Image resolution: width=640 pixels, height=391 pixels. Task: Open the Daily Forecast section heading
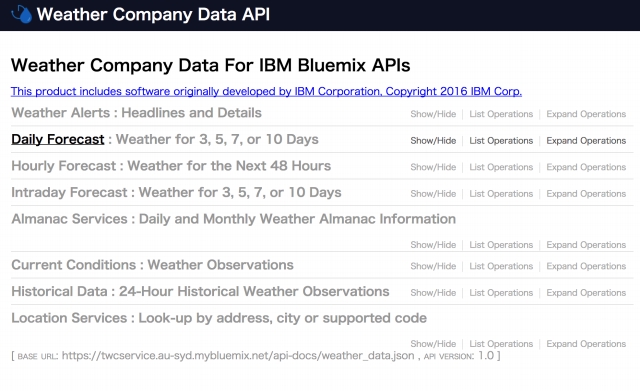[58, 139]
